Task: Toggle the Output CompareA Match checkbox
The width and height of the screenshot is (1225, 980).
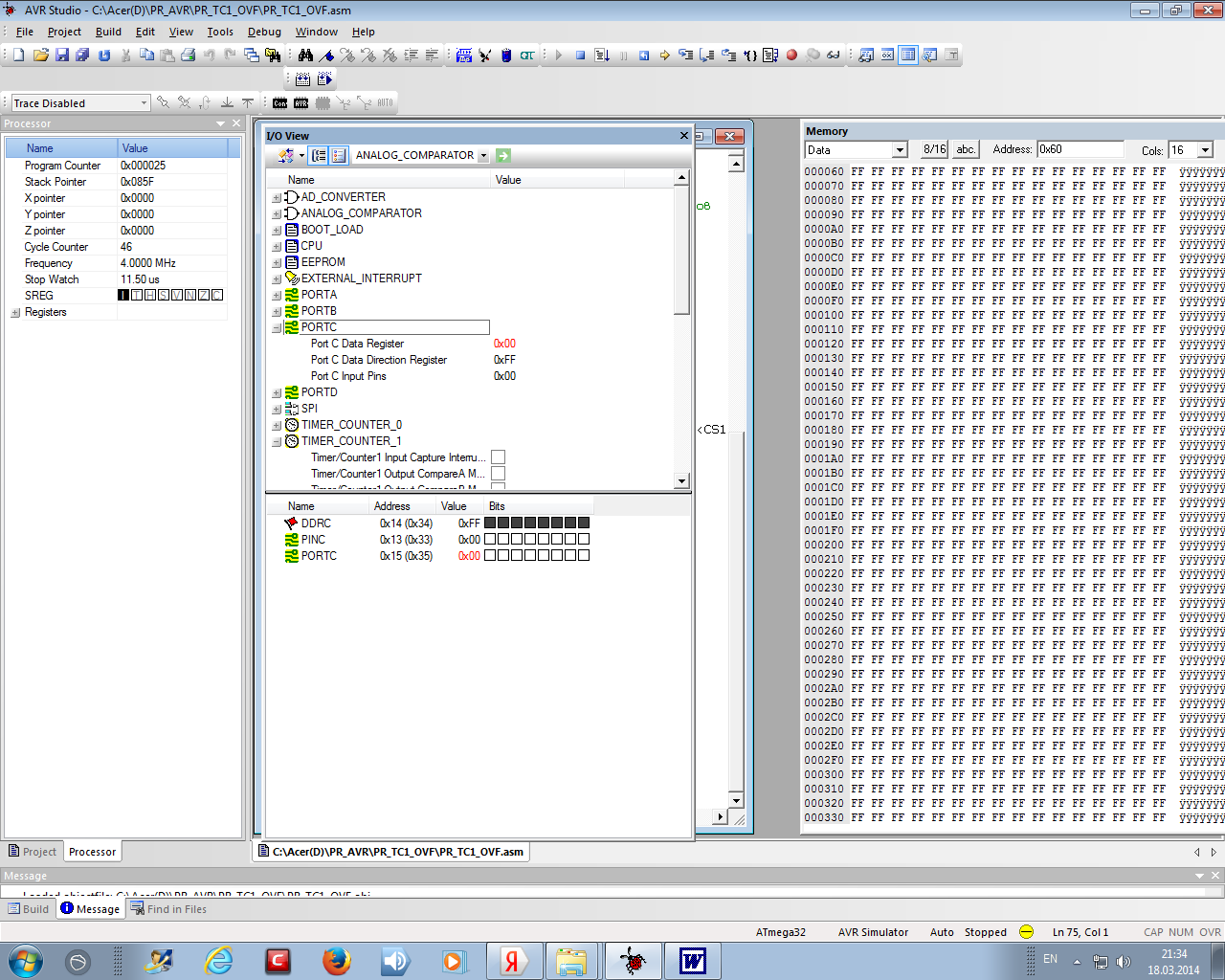Action: click(498, 474)
